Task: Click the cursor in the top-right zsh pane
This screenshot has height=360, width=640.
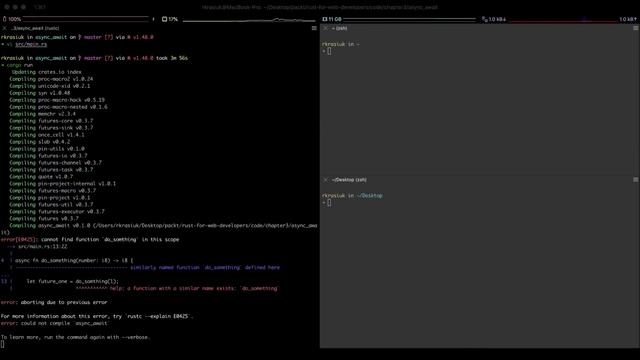Action: coord(329,51)
